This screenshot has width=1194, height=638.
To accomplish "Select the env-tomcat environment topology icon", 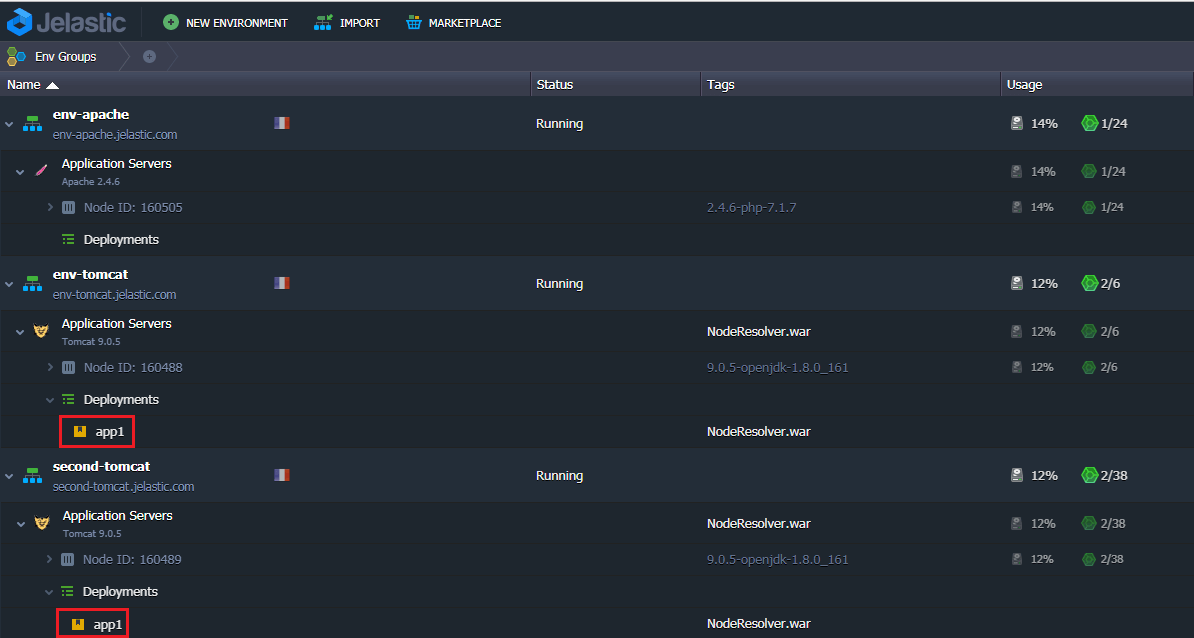I will [x=32, y=283].
